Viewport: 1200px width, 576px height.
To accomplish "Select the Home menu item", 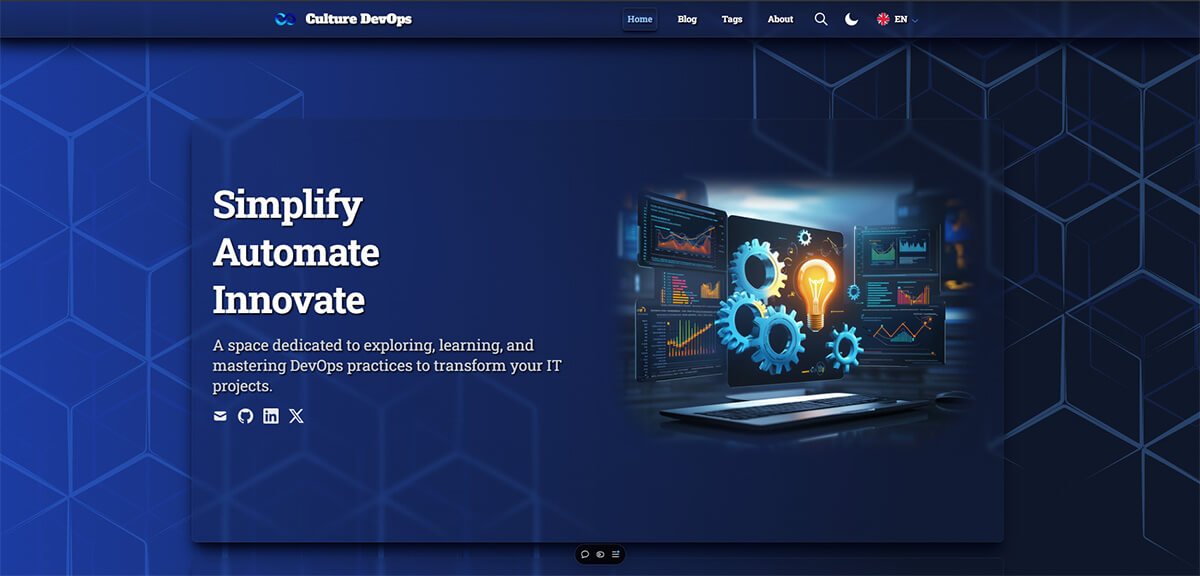I will click(640, 19).
